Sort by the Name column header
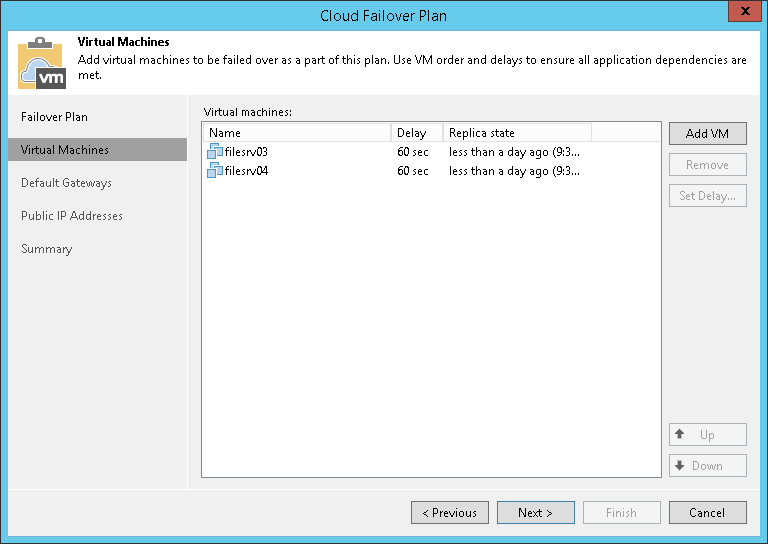 [297, 133]
